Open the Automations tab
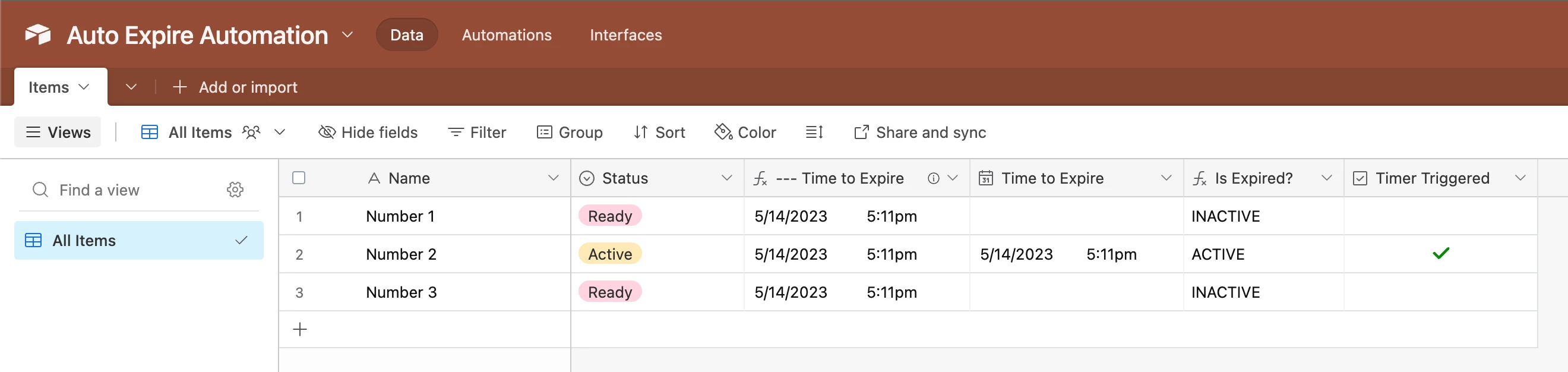The width and height of the screenshot is (1568, 372). [507, 34]
